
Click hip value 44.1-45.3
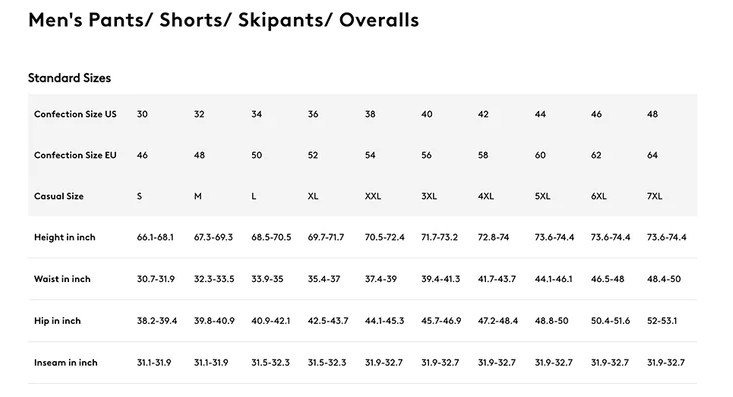384,321
